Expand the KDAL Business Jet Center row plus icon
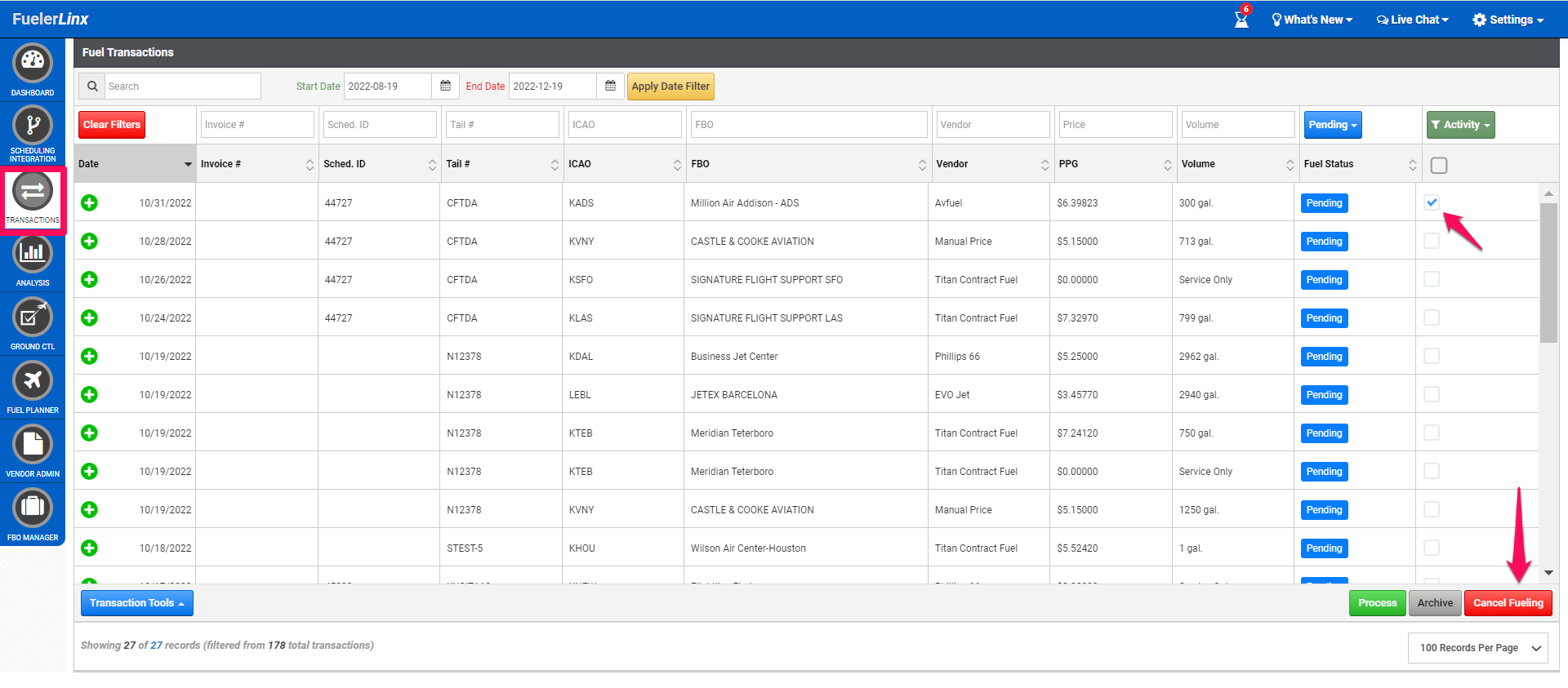Viewport: 1568px width, 688px height. (x=89, y=356)
